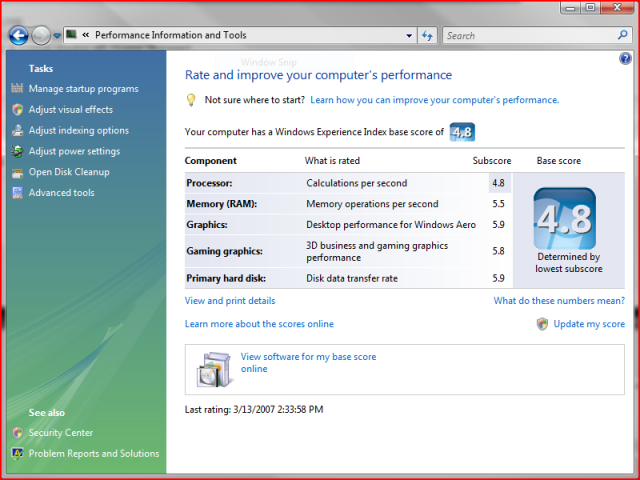640x480 pixels.
Task: Click 'Calculations per second' description
Action: [x=357, y=183]
